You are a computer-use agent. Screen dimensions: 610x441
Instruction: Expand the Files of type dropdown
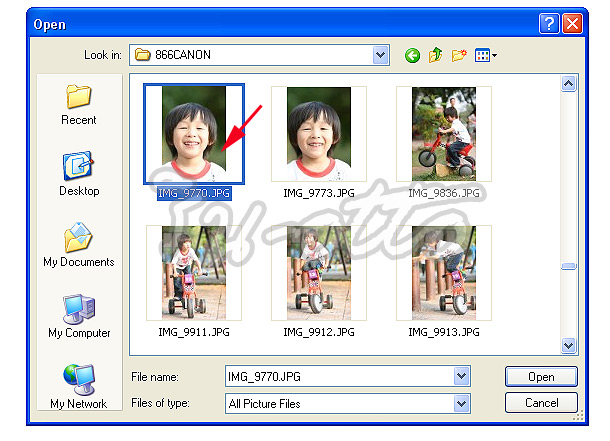461,403
